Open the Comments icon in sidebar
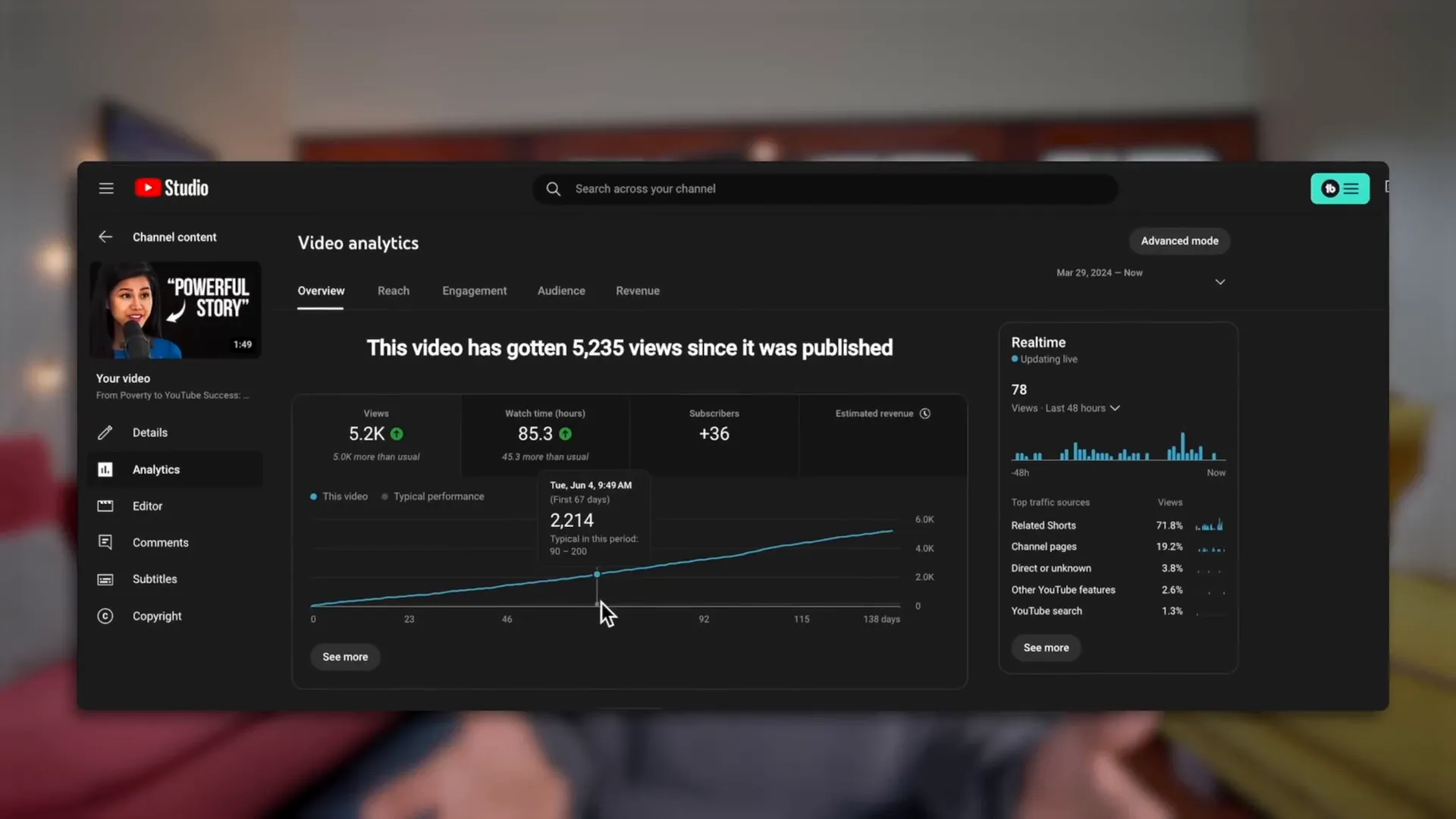The height and width of the screenshot is (819, 1456). tap(105, 542)
